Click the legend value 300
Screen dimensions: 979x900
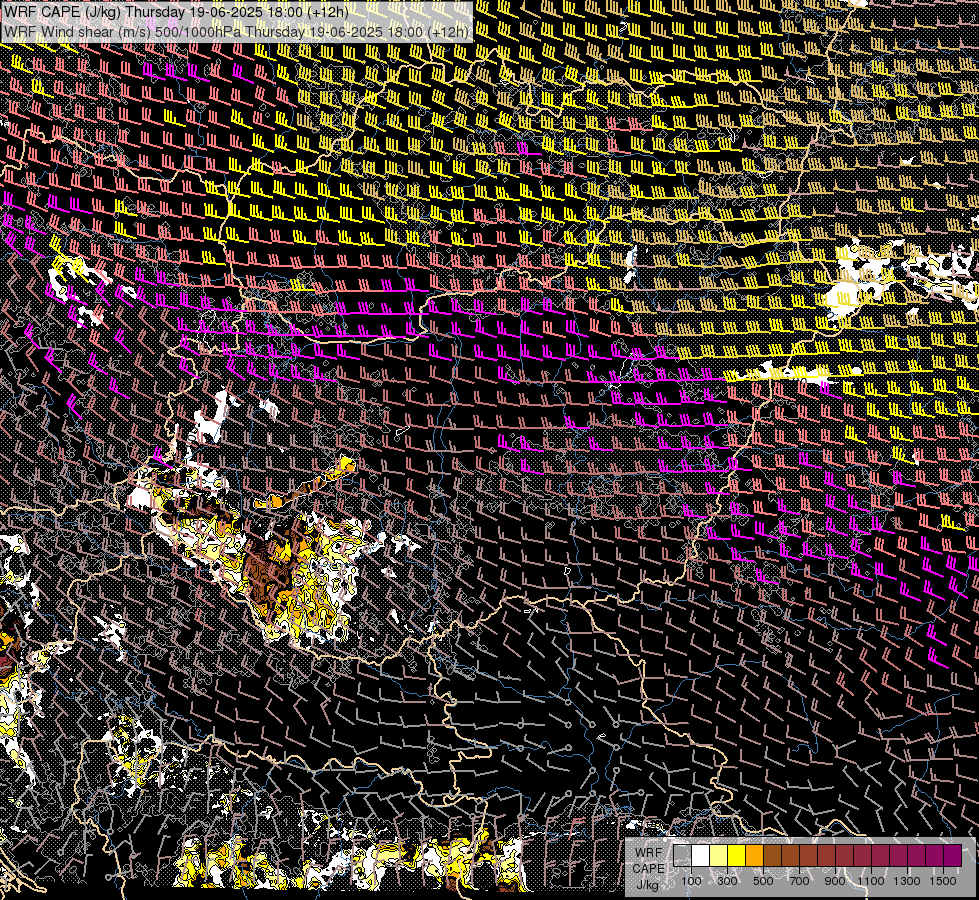pos(727,881)
